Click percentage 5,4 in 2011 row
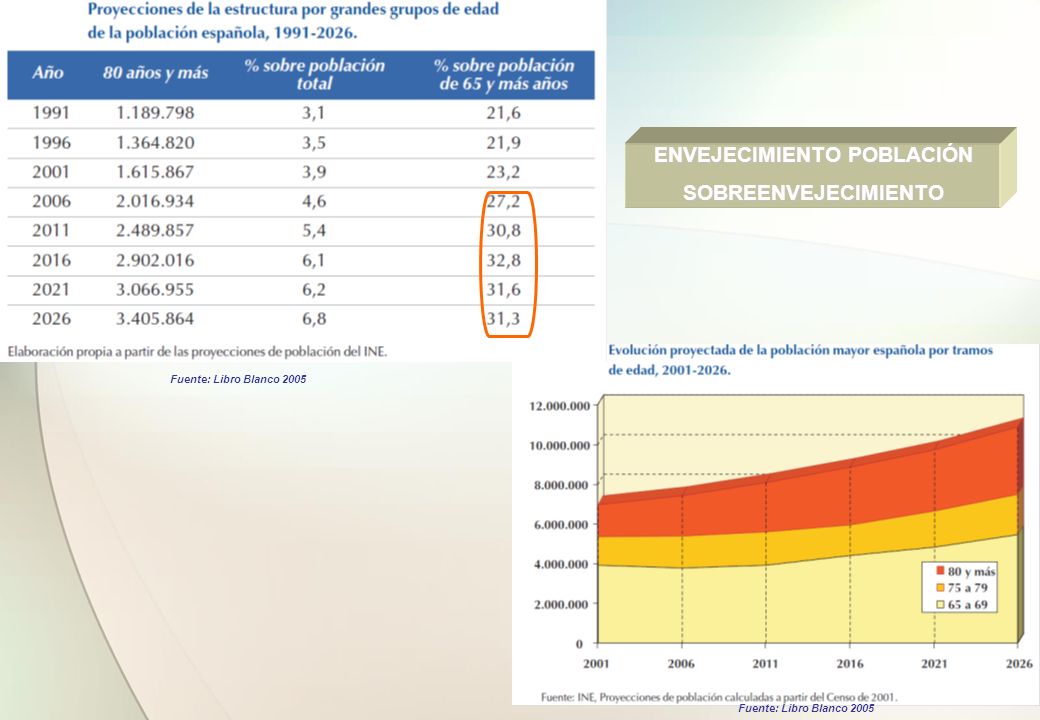 click(x=314, y=230)
